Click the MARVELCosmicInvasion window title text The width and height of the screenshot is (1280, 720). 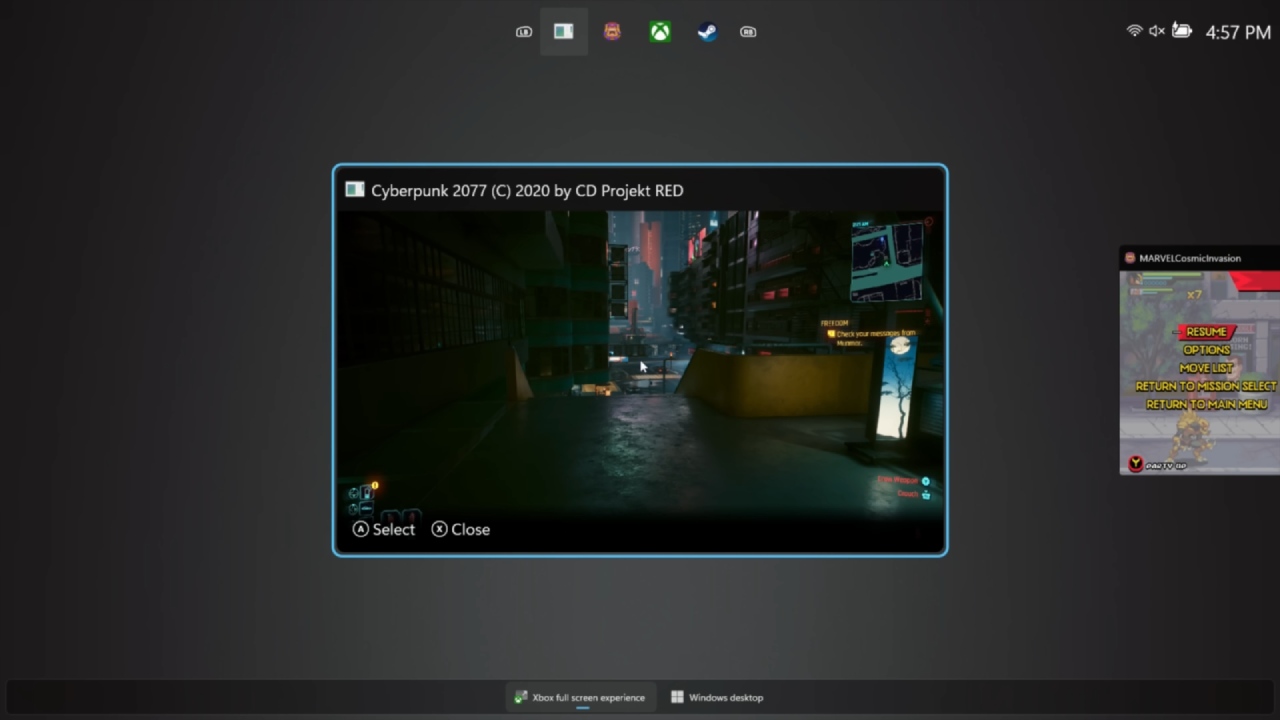[1190, 258]
